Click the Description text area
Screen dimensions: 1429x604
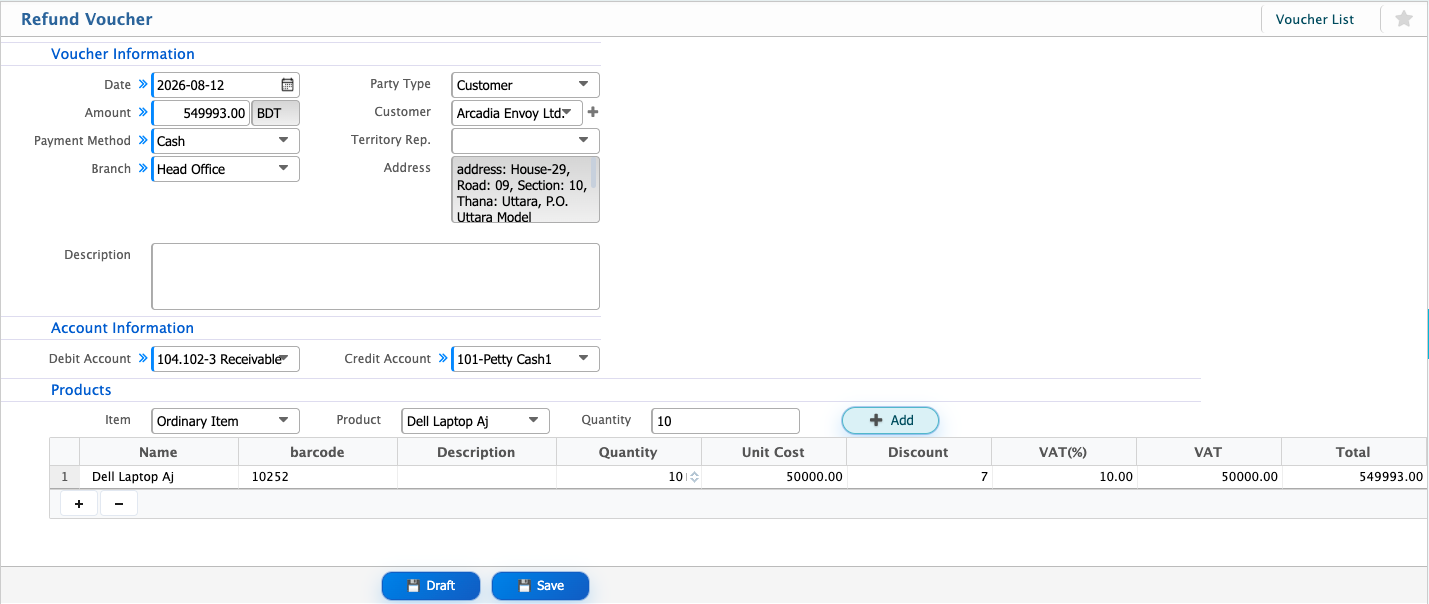(x=375, y=277)
